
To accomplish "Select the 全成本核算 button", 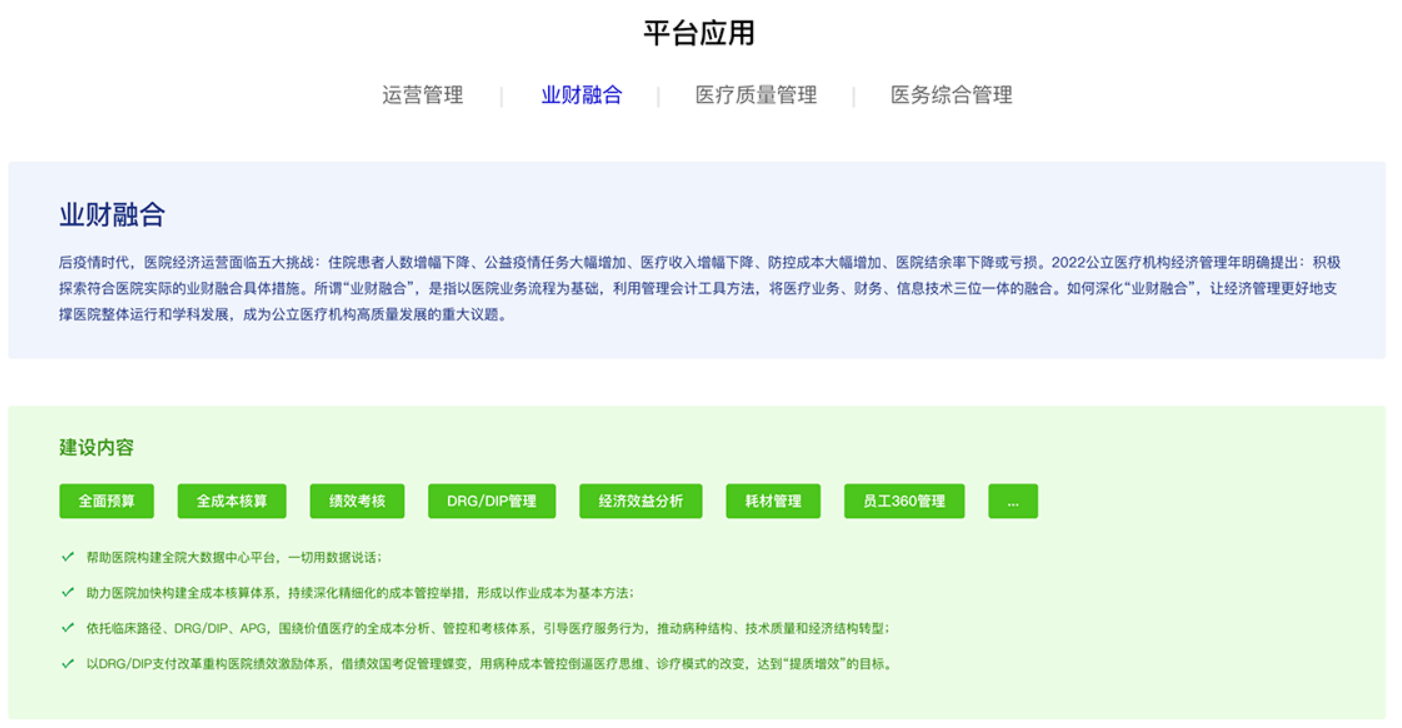I will tap(232, 501).
